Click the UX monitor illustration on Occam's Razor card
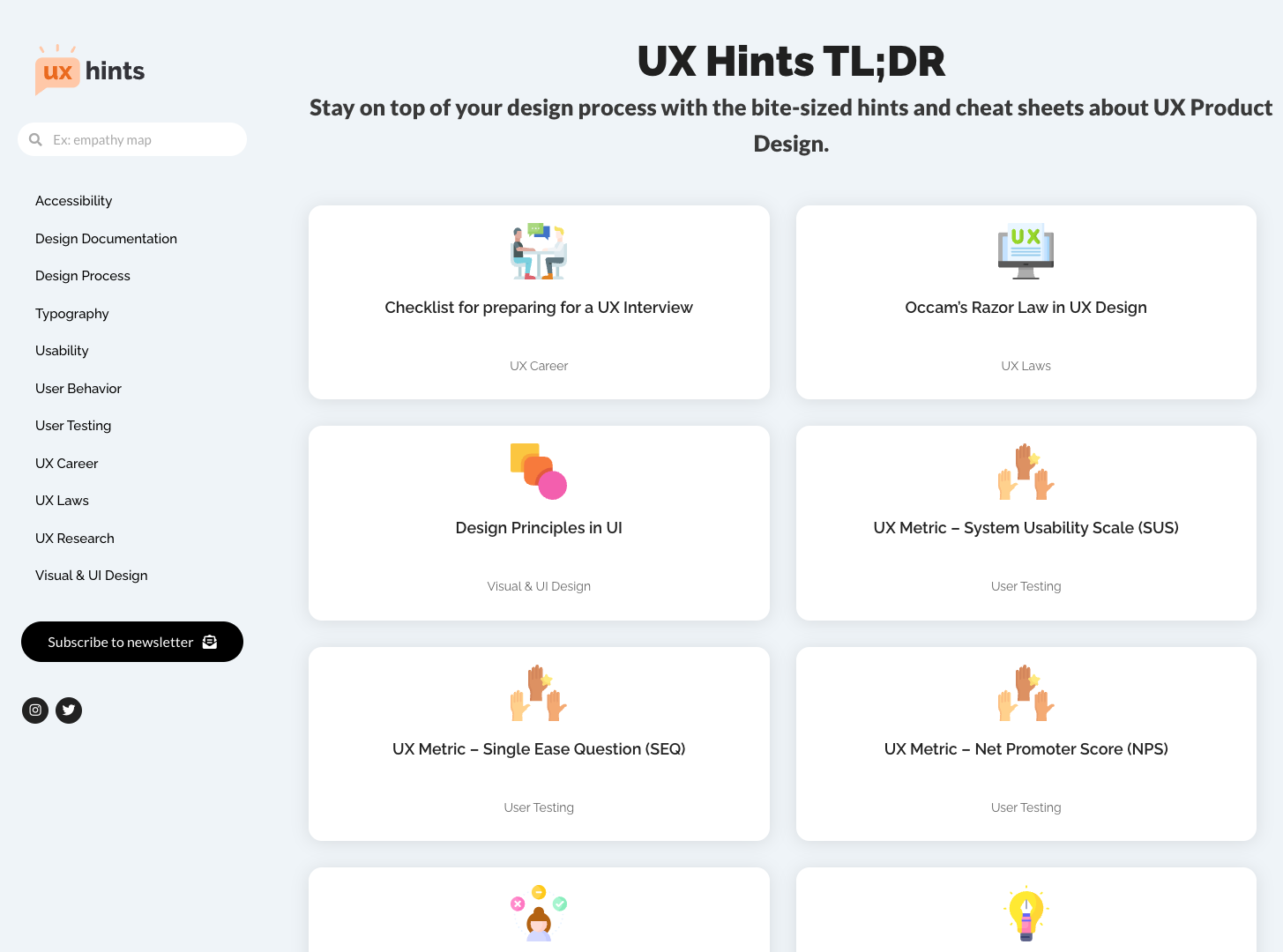The image size is (1283, 952). tap(1026, 250)
